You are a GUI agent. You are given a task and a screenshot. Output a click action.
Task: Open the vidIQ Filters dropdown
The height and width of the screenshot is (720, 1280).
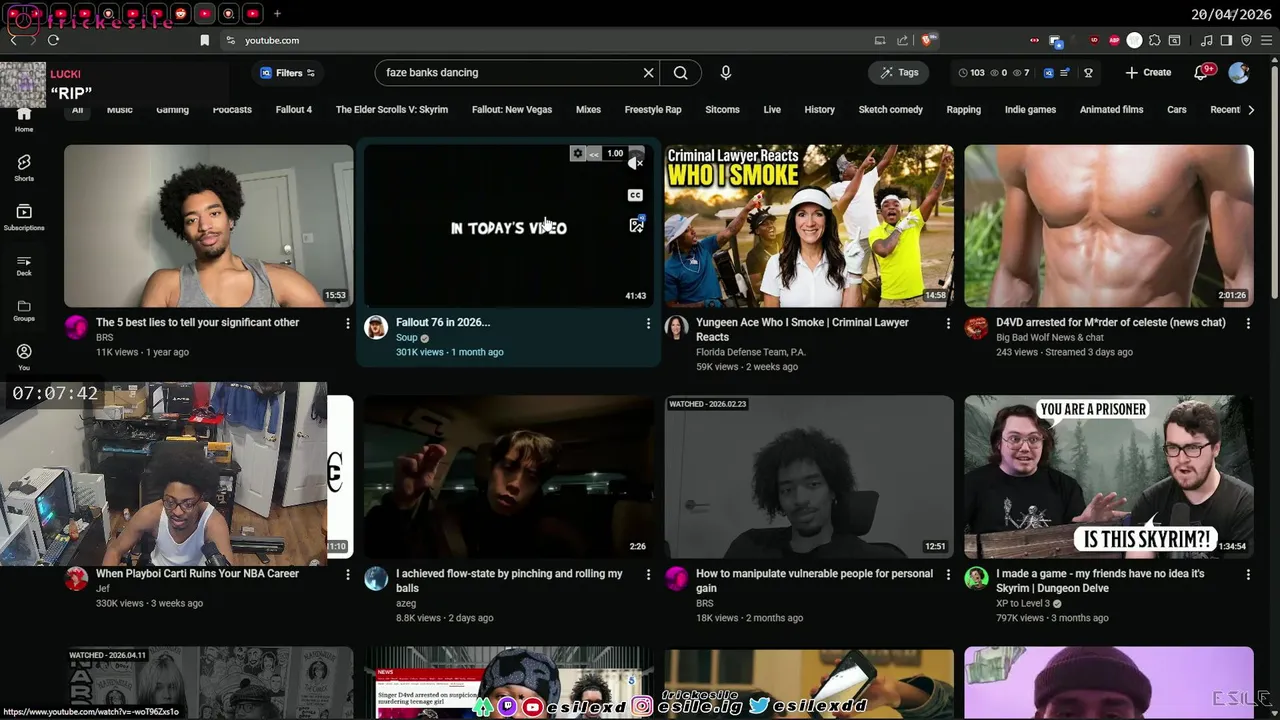pos(287,73)
